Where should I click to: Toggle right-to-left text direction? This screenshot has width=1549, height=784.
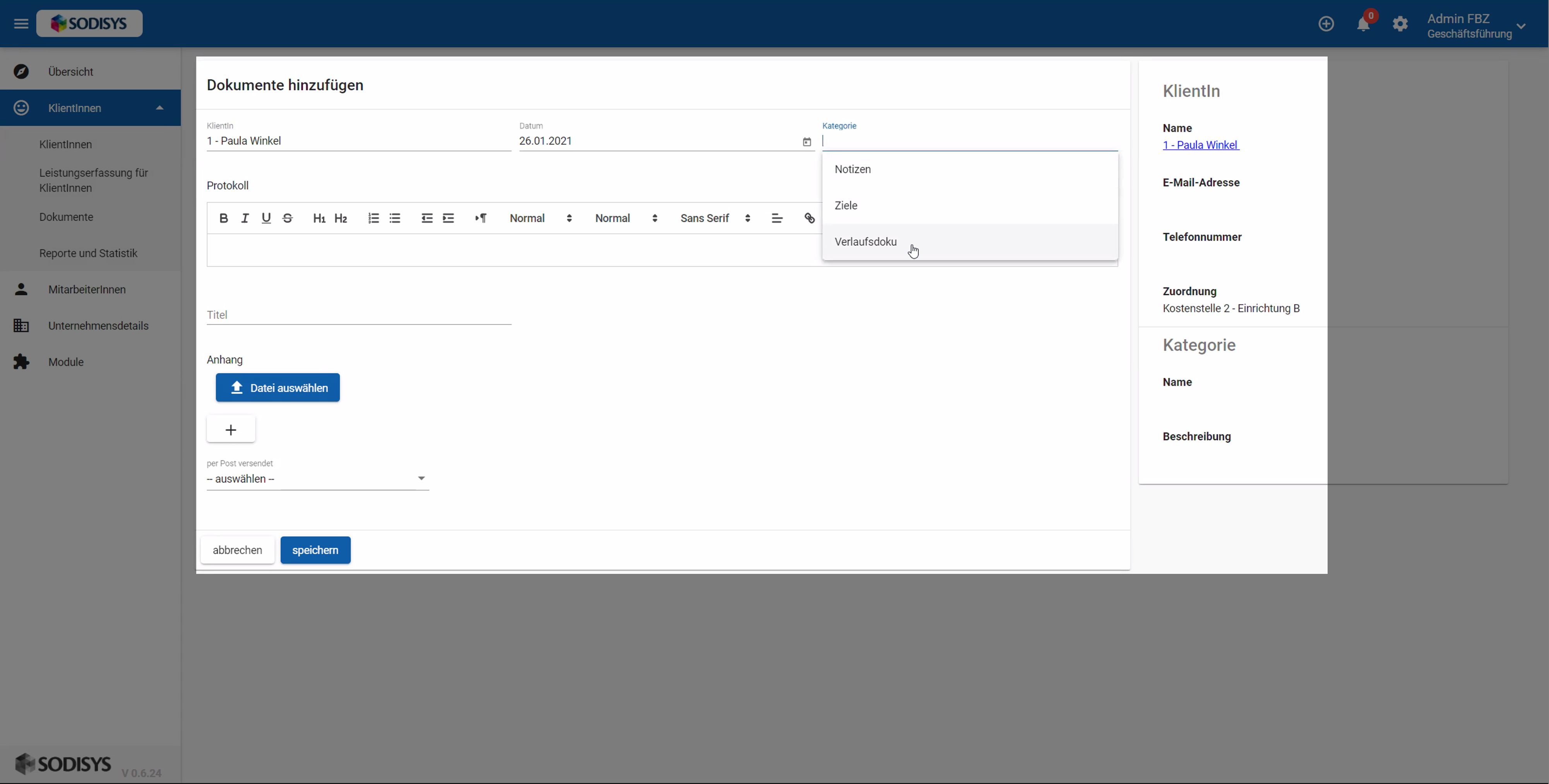(480, 218)
